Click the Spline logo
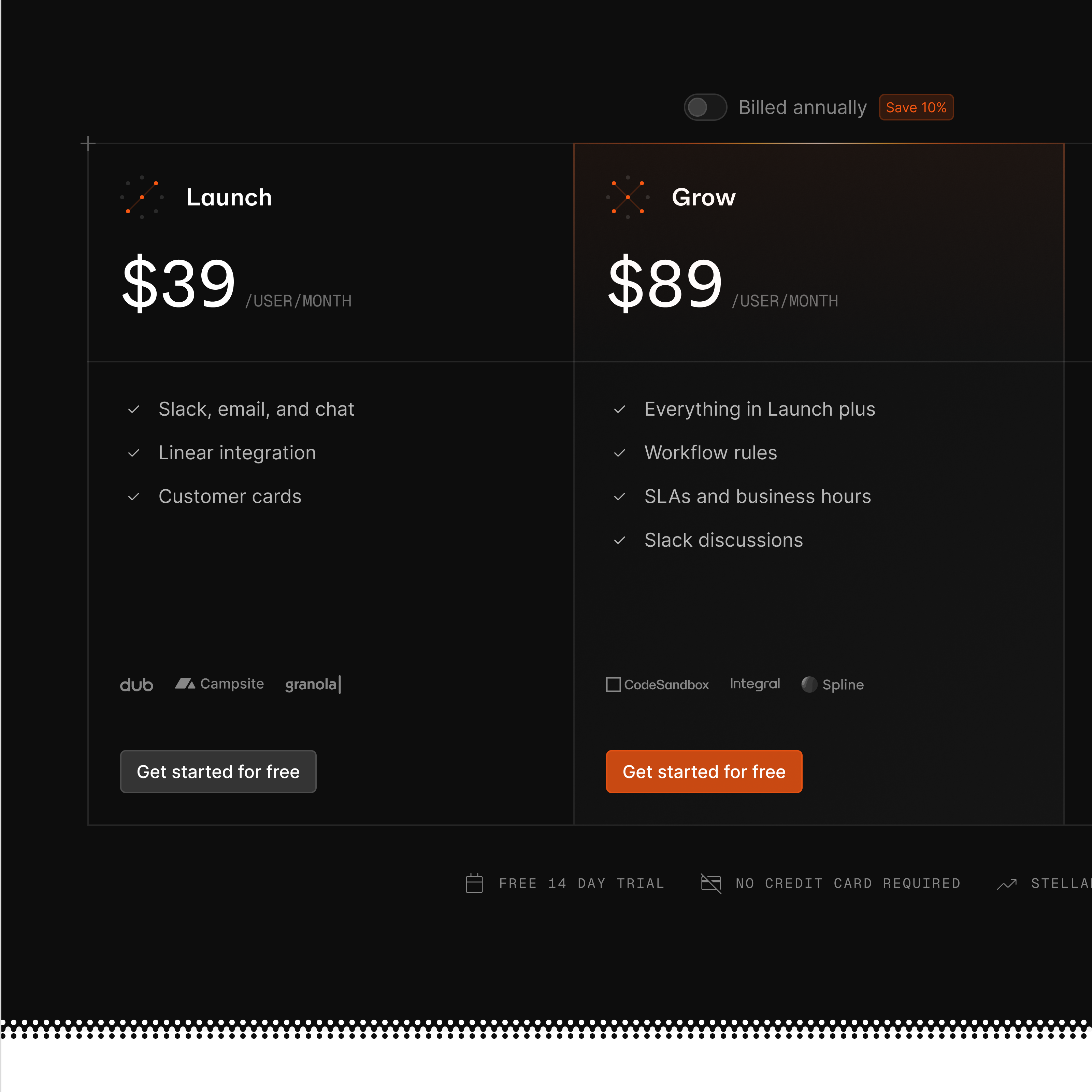This screenshot has height=1092, width=1092. 832,685
